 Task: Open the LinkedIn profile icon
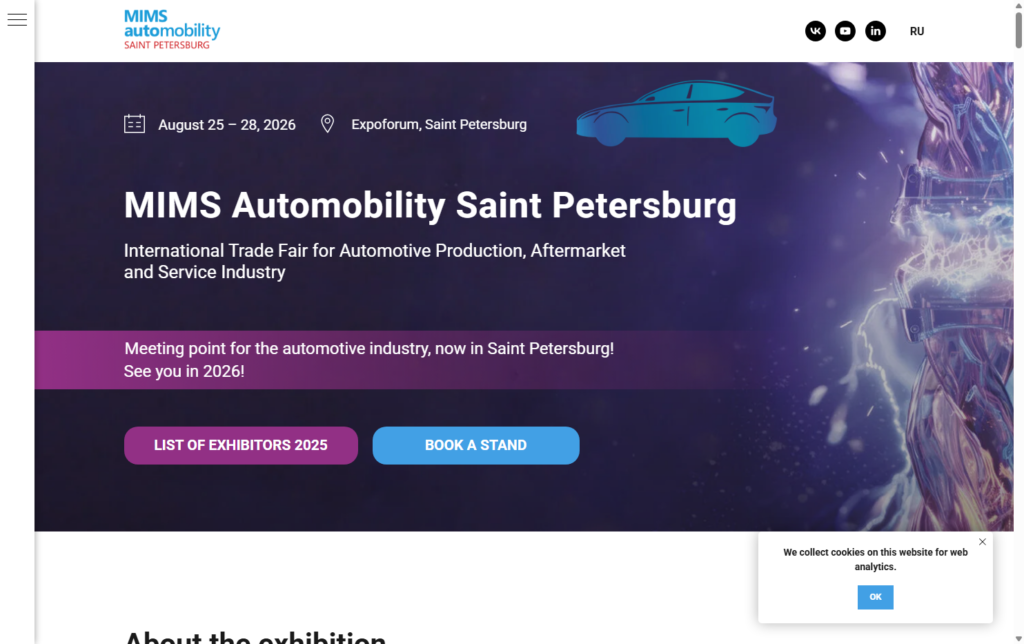[x=875, y=31]
